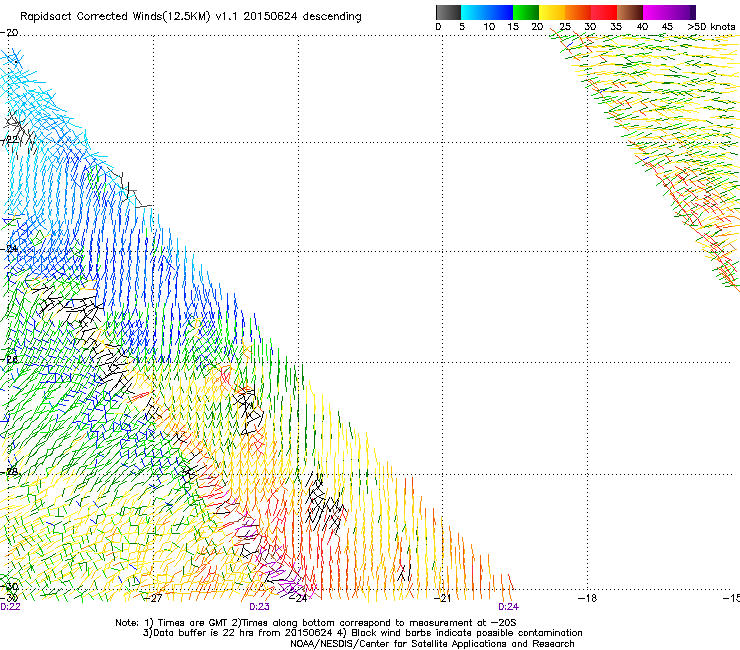Click the 'Note: 1) Times are GMT' line
This screenshot has width=740, height=650.
pyautogui.click(x=316, y=623)
